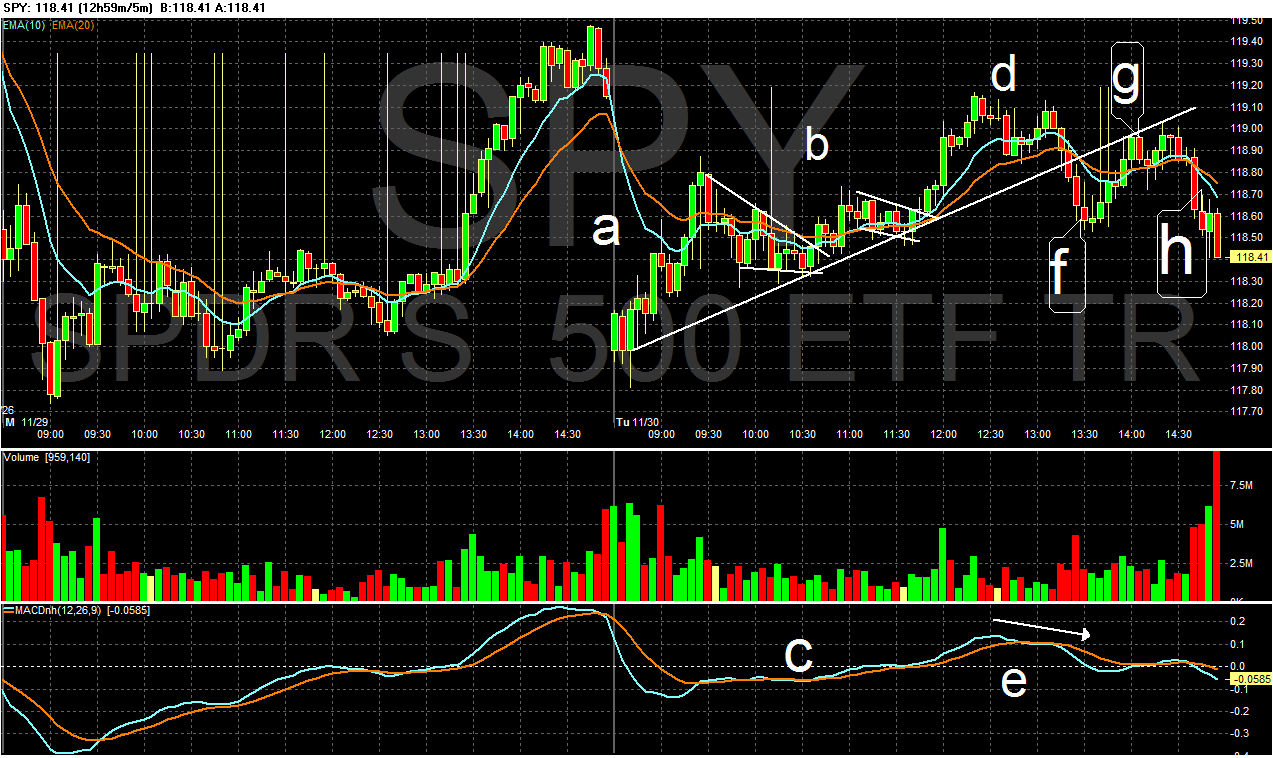Click the 118.00 price axis label
1273x758 pixels.
point(1246,346)
